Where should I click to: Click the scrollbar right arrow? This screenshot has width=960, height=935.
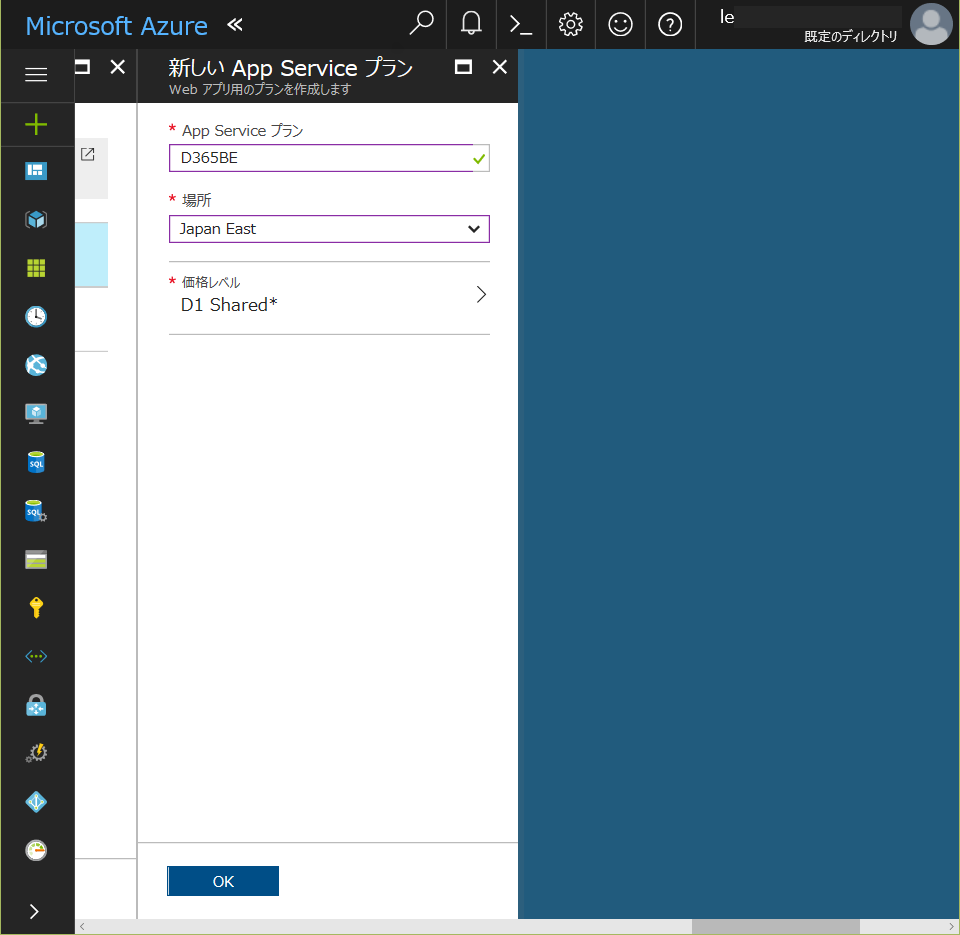coord(951,926)
